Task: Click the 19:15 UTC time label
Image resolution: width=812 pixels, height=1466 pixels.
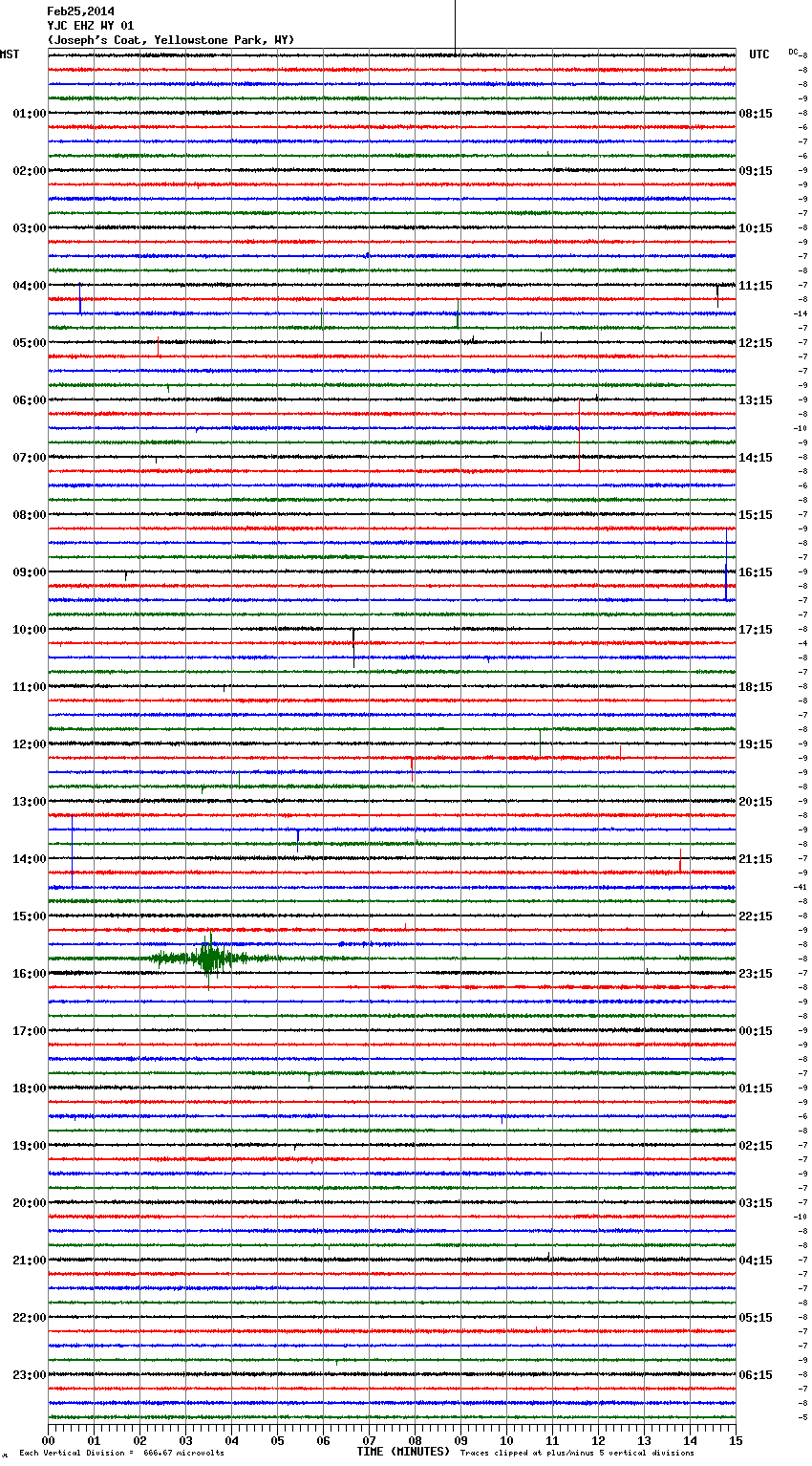Action: [756, 744]
